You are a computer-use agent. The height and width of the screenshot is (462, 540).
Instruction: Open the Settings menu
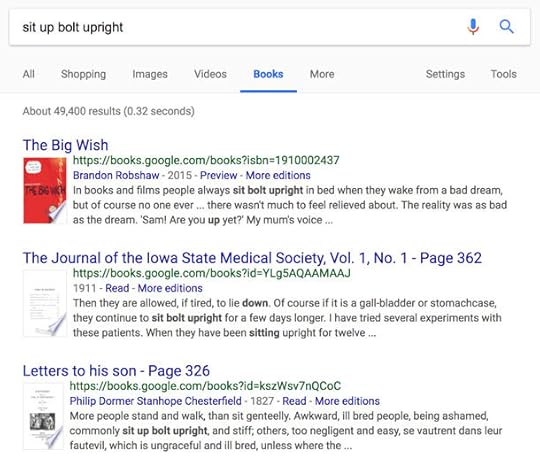[445, 74]
